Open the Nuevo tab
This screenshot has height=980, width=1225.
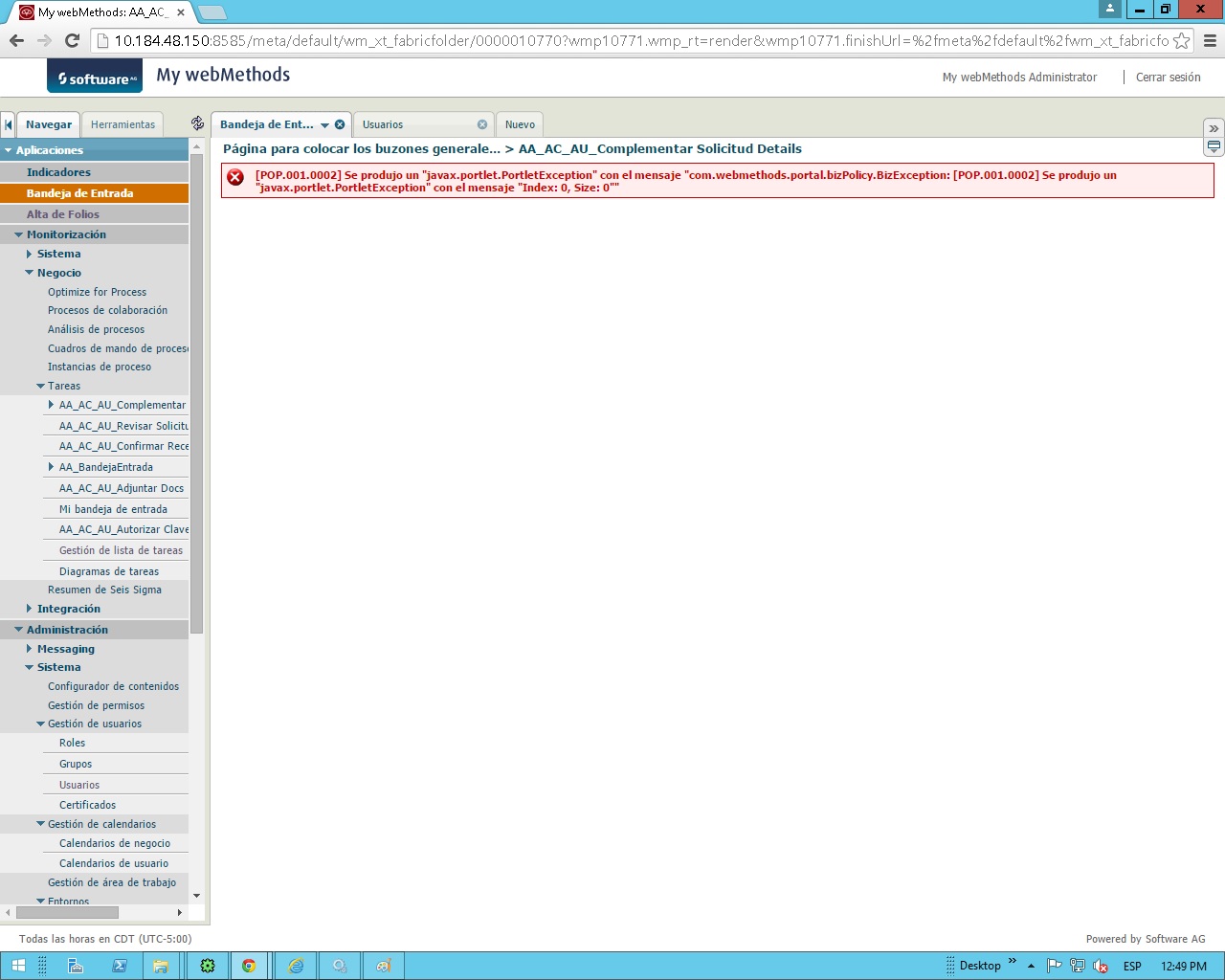pos(520,124)
